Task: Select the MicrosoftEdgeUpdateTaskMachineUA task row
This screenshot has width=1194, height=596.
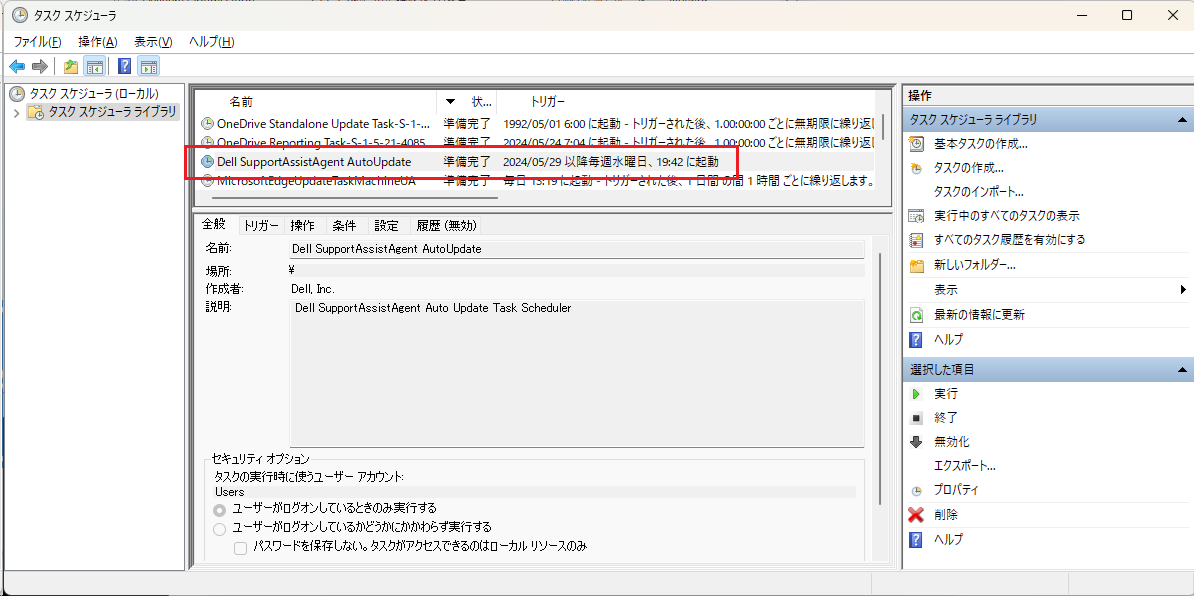Action: click(x=315, y=181)
